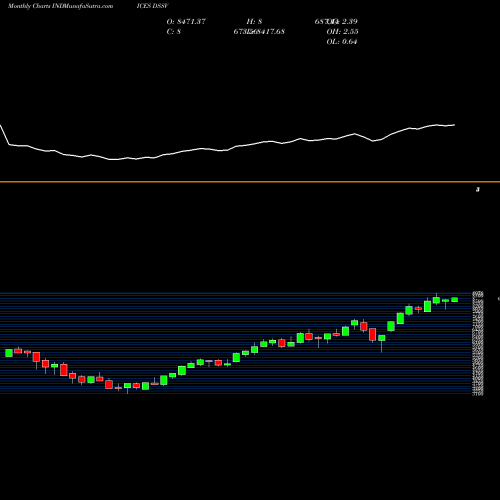The width and height of the screenshot is (500, 500).
Task: Click the 'OH: 2.55' readout
Action: pyautogui.click(x=342, y=31)
